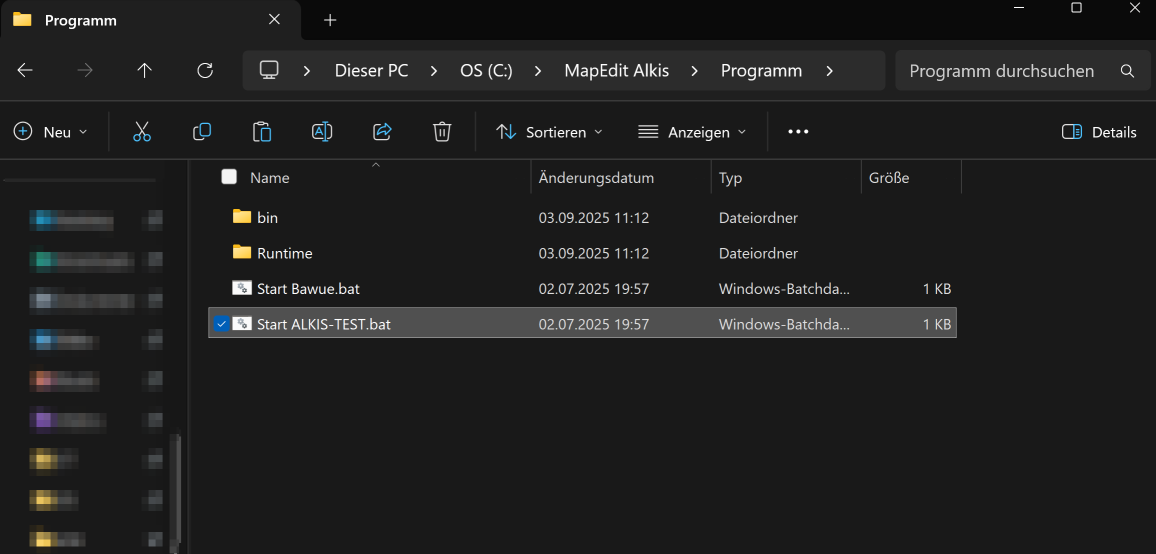The height and width of the screenshot is (554, 1156).
Task: Click the Delete trash can icon
Action: (442, 132)
